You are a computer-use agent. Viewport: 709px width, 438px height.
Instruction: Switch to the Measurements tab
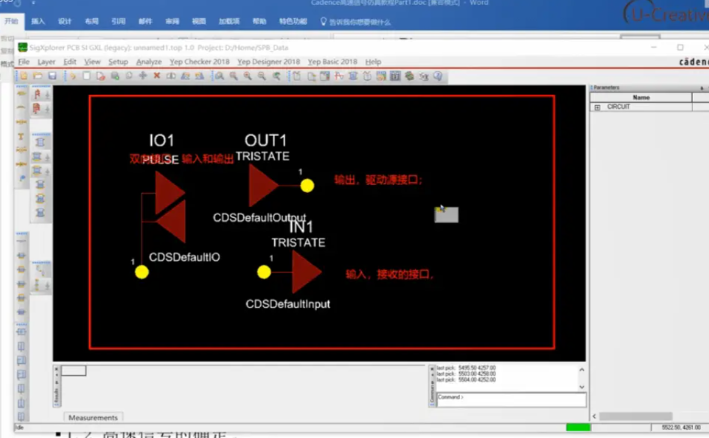point(93,417)
